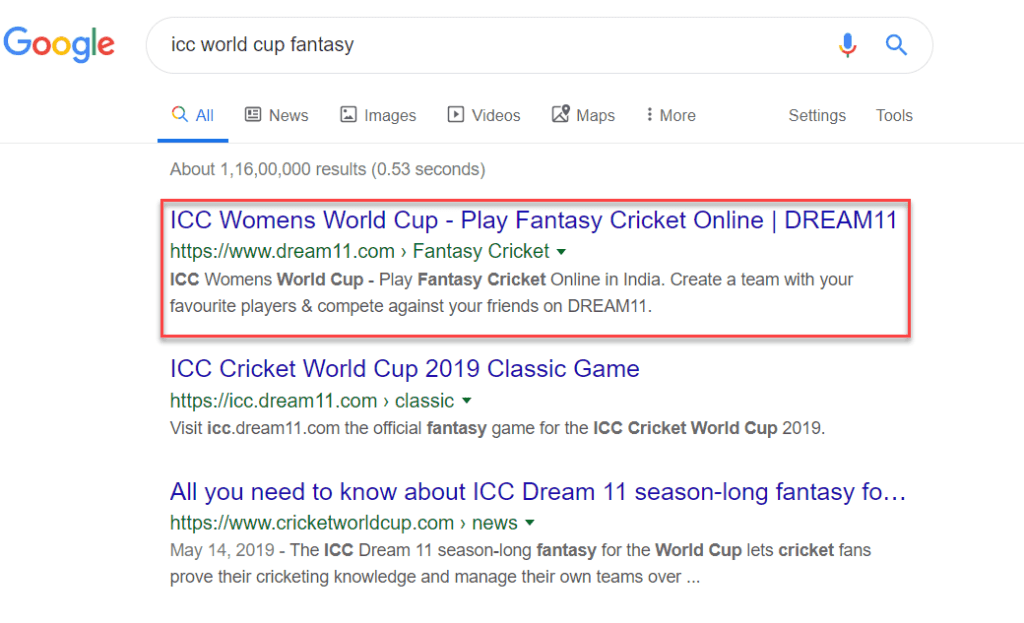Click snippet text 'May 14, 2019'
Viewport: 1024px width, 623px height.
coord(222,550)
